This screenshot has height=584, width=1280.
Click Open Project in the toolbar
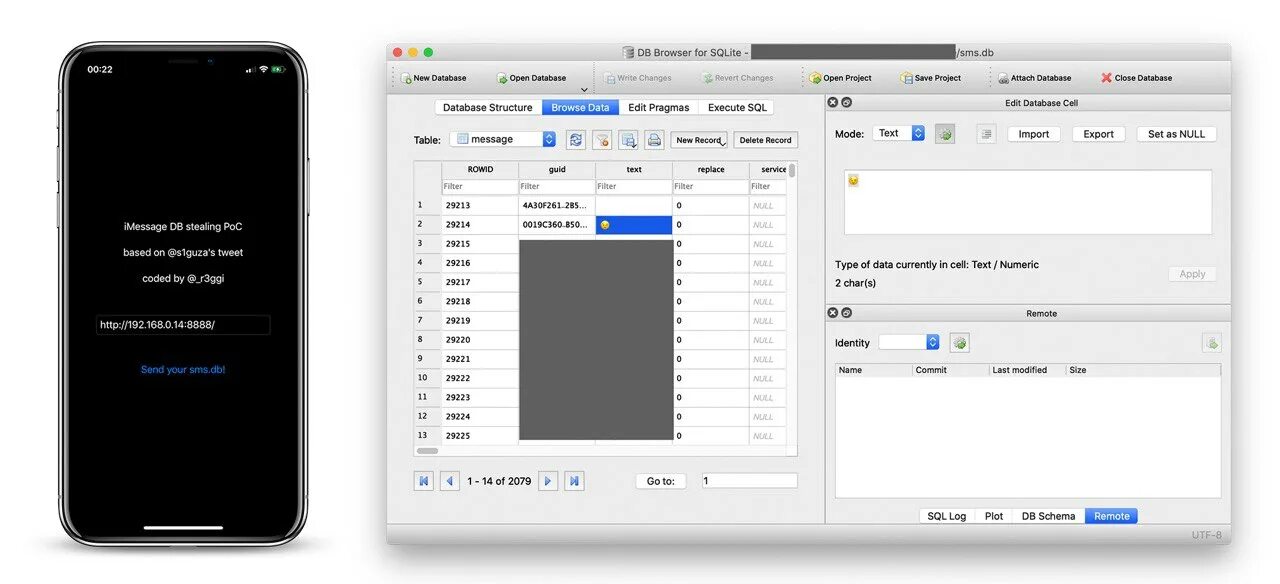[840, 78]
